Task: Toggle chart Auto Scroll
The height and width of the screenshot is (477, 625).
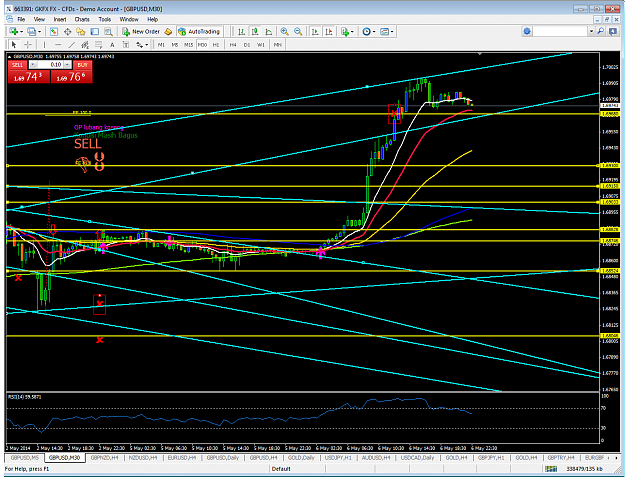Action: (315, 31)
